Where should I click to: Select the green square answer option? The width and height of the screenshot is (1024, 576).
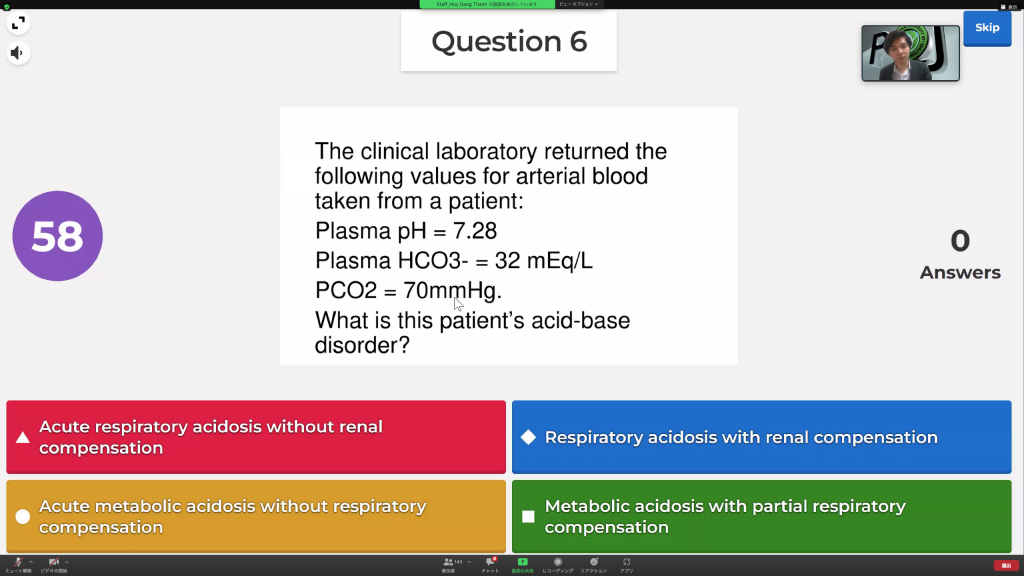(761, 516)
